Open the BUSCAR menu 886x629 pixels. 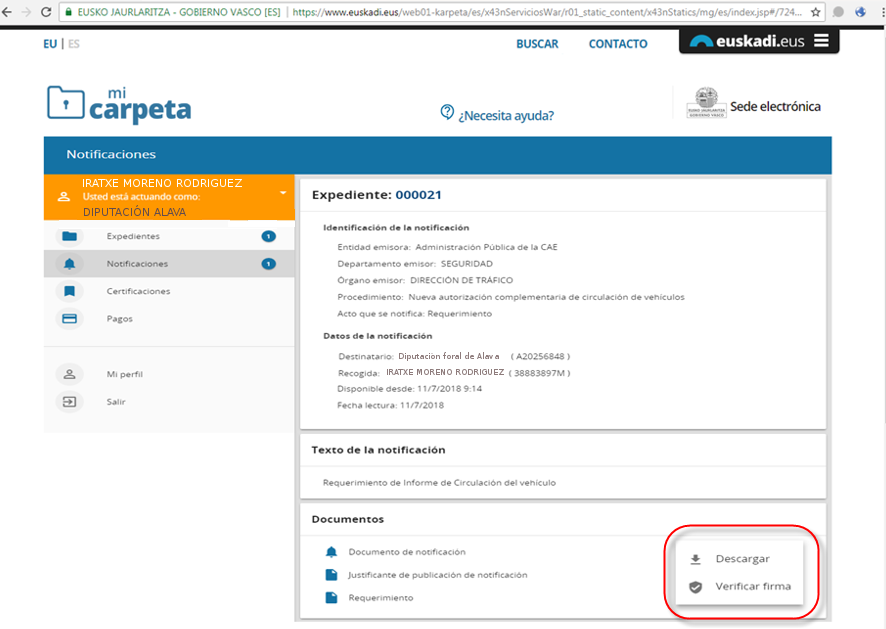coord(537,44)
